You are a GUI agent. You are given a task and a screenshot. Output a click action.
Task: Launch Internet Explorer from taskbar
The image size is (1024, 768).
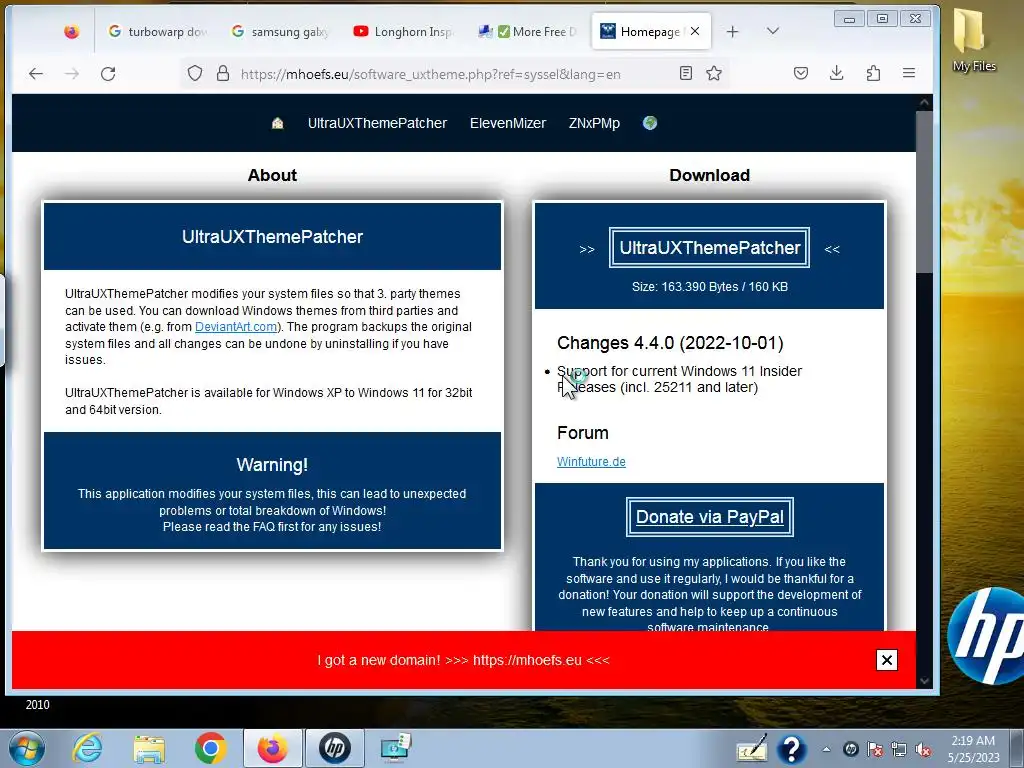coord(88,748)
